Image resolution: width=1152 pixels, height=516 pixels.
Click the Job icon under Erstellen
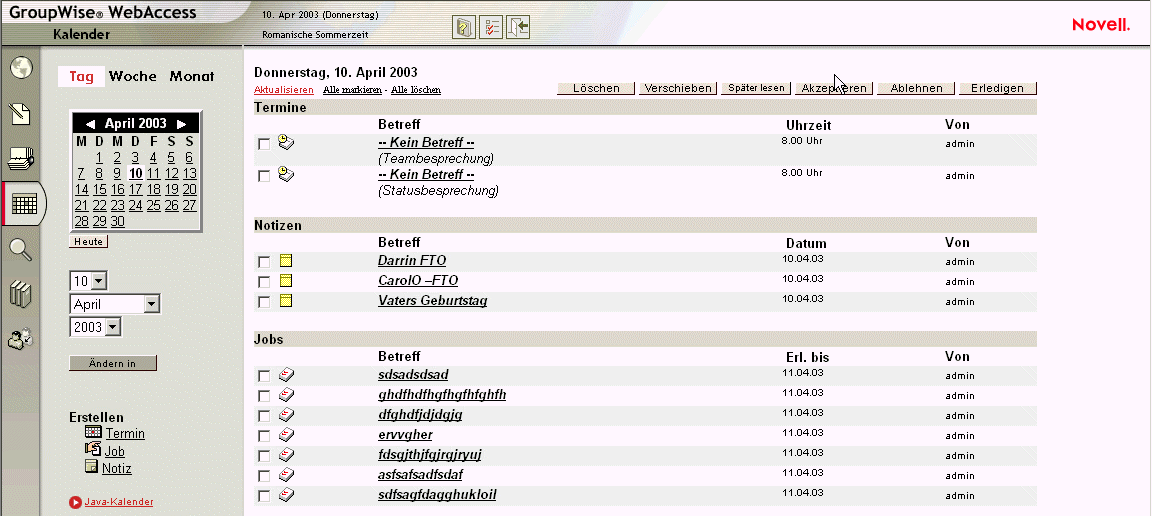click(x=93, y=449)
